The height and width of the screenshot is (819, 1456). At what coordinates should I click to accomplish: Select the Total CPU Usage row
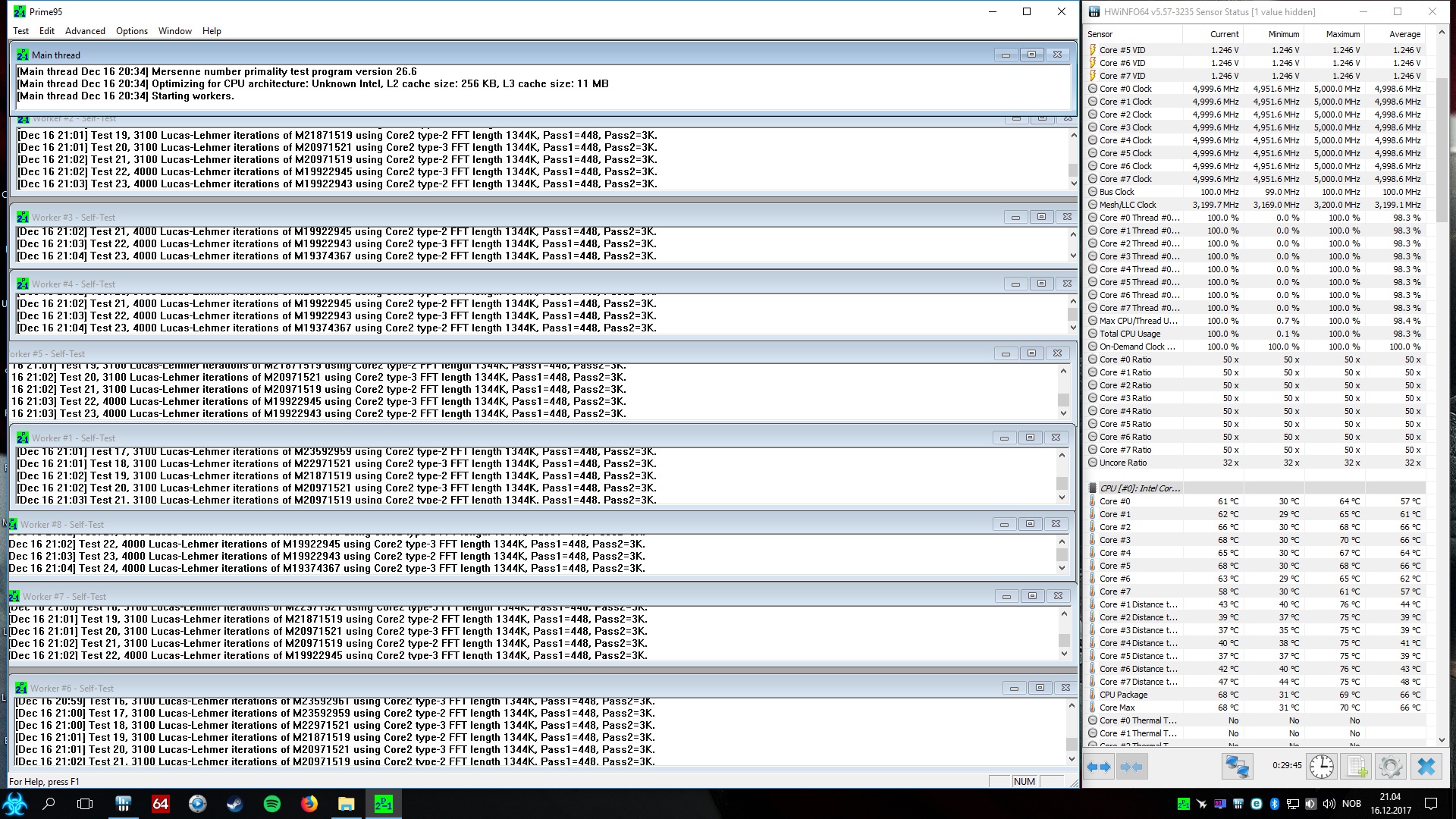[x=1255, y=334]
